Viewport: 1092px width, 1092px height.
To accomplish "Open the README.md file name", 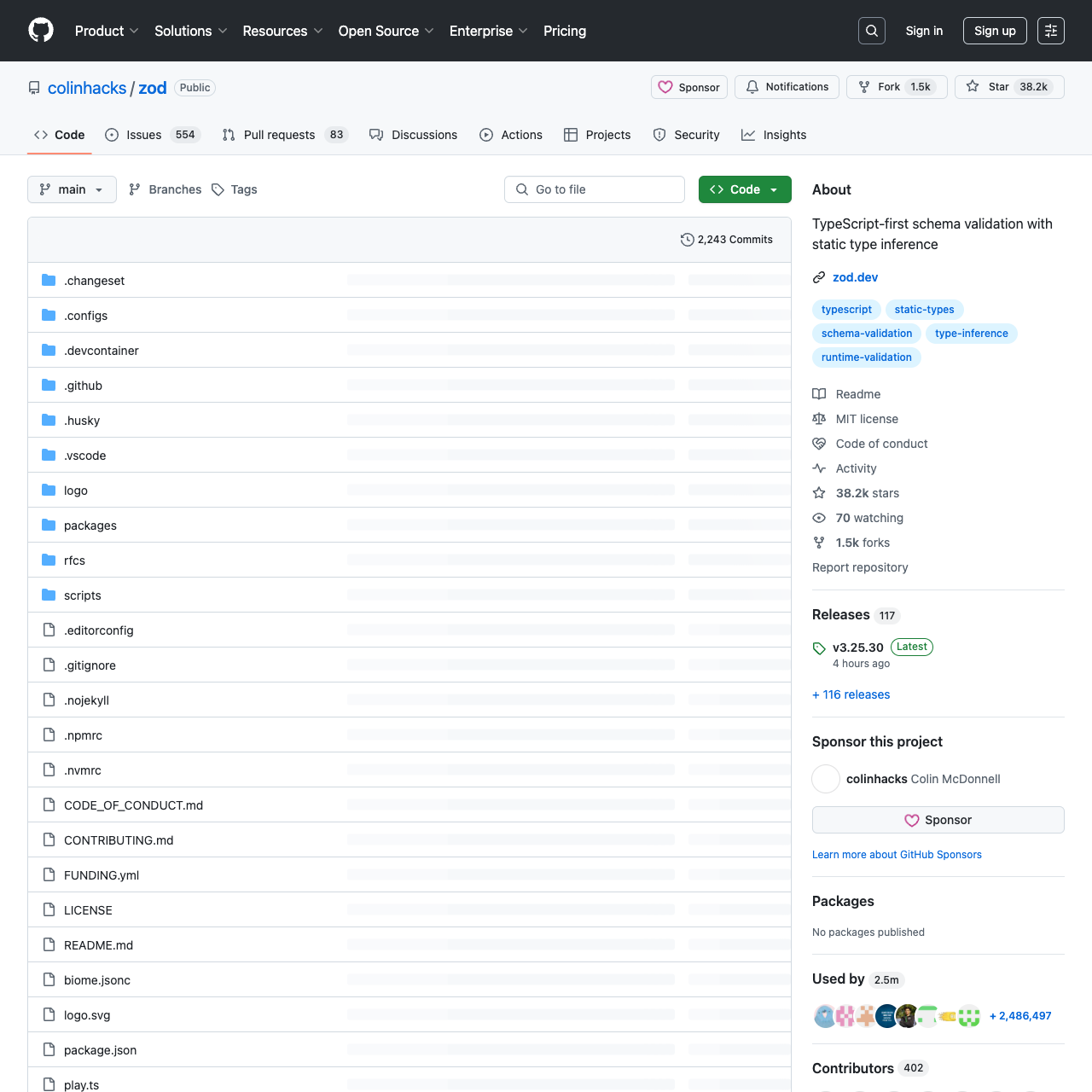I will coord(98,945).
